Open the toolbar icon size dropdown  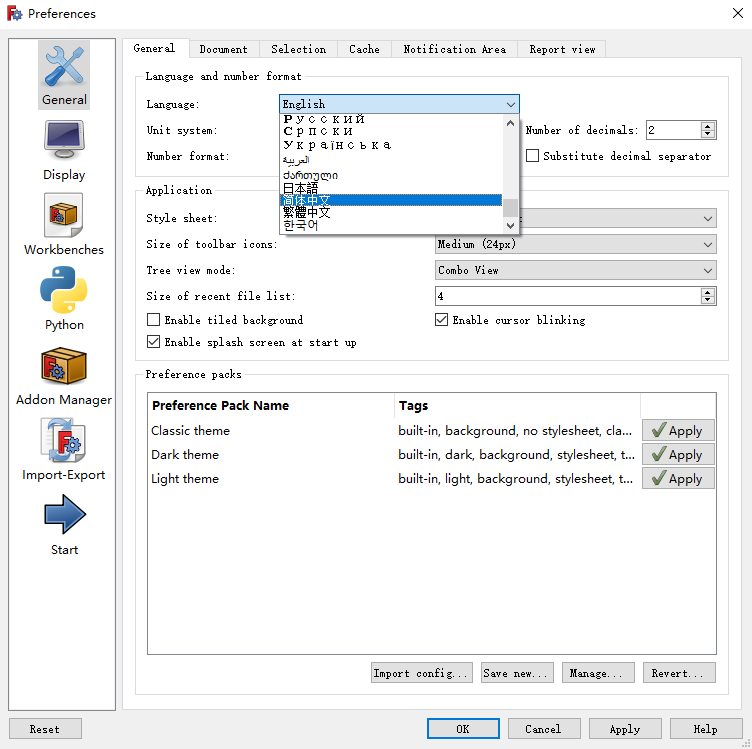[x=576, y=244]
